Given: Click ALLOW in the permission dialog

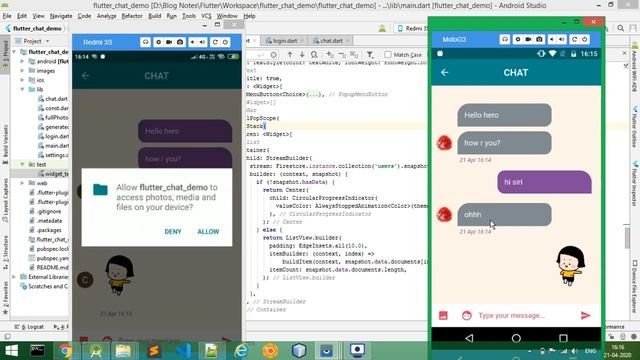Looking at the screenshot, I should click(208, 231).
